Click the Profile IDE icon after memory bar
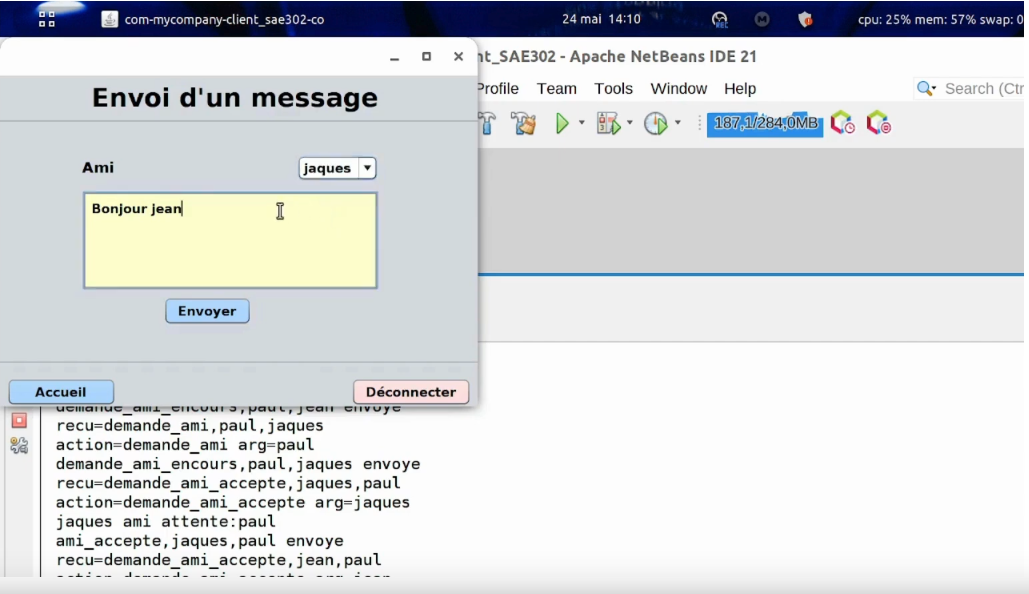This screenshot has width=1029, height=594. click(x=842, y=123)
